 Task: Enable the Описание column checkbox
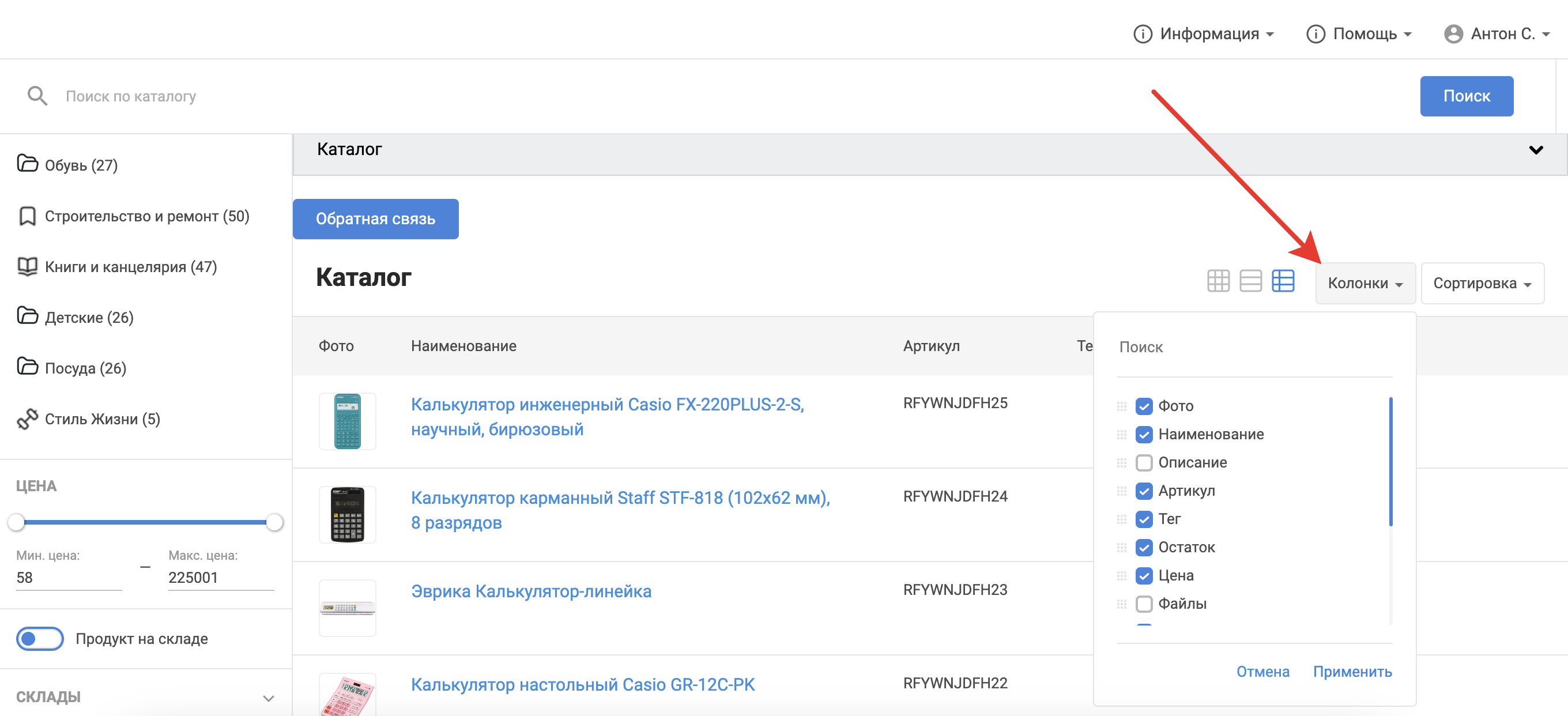coord(1144,463)
